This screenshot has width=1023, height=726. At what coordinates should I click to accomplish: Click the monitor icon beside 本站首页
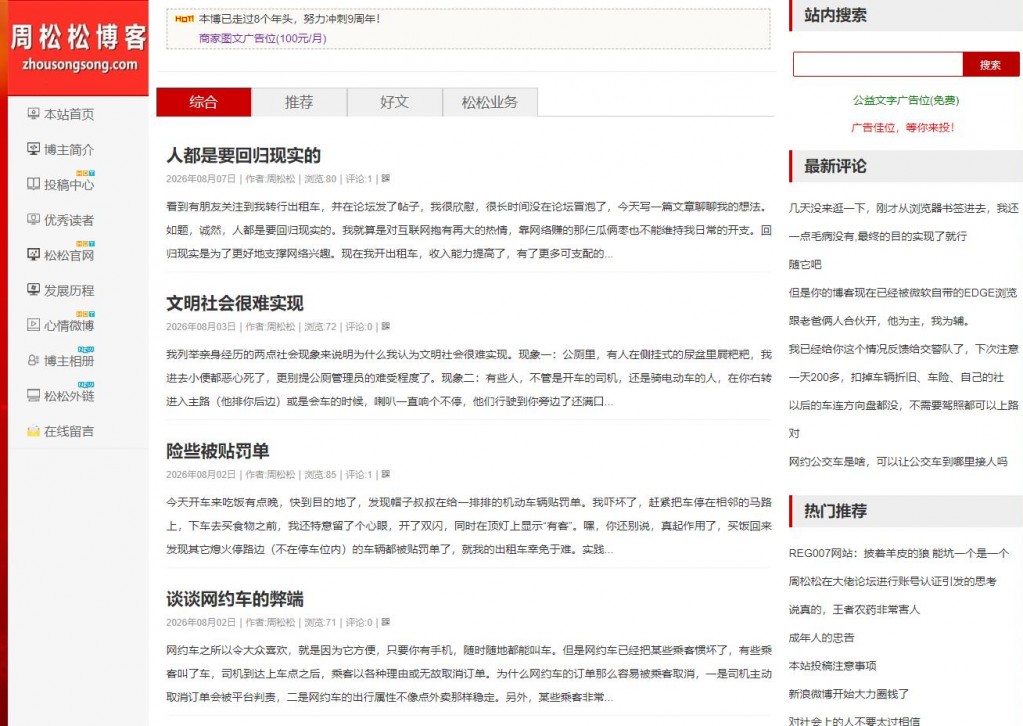33,113
